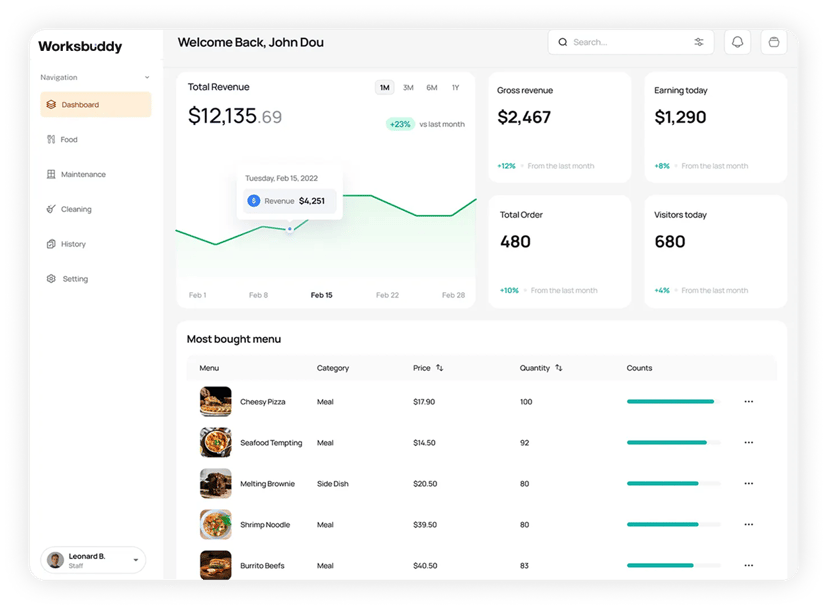This screenshot has width=828, height=610.
Task: Focus the Search input field
Action: pos(631,42)
